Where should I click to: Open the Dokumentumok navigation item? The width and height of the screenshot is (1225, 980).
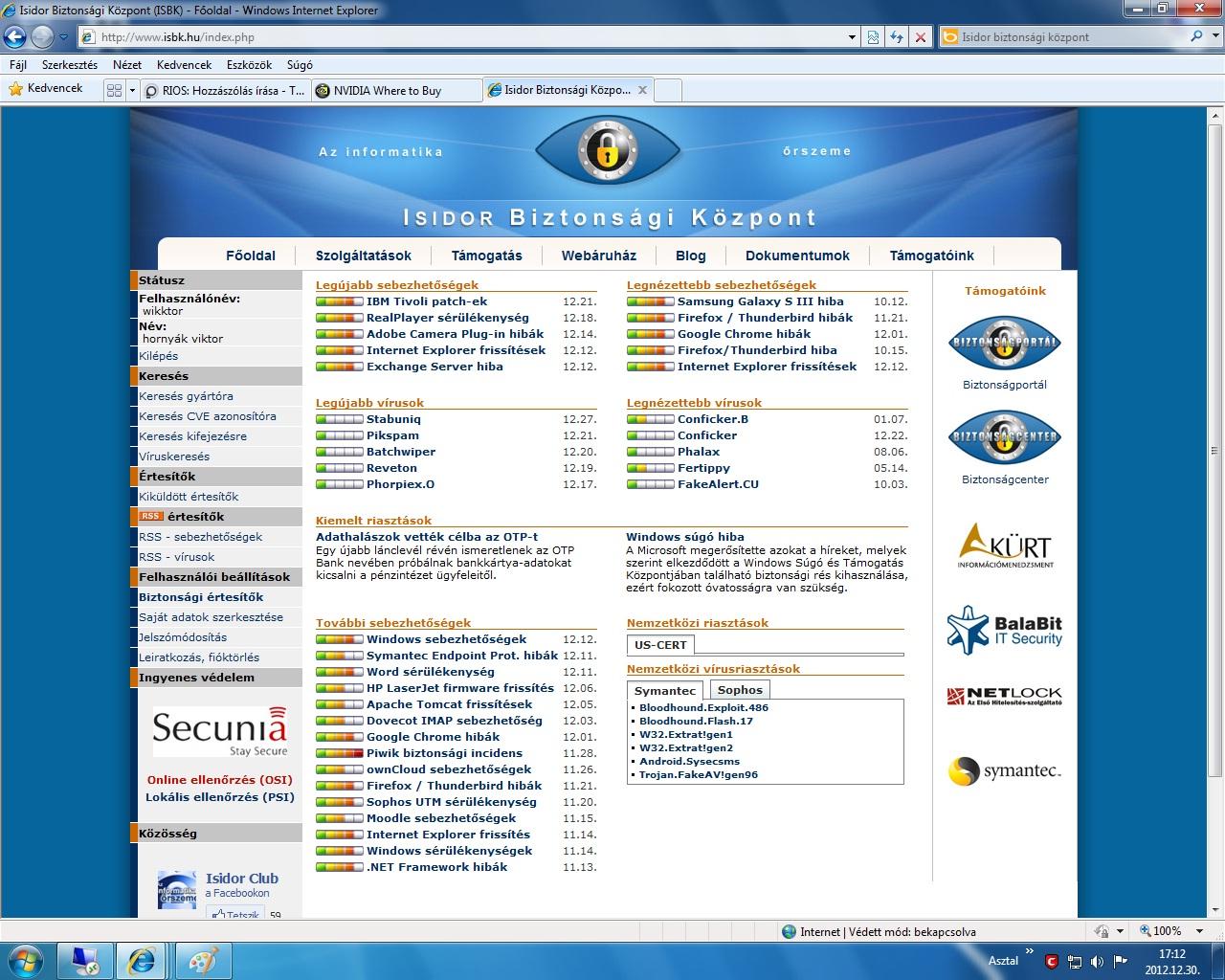(x=797, y=256)
